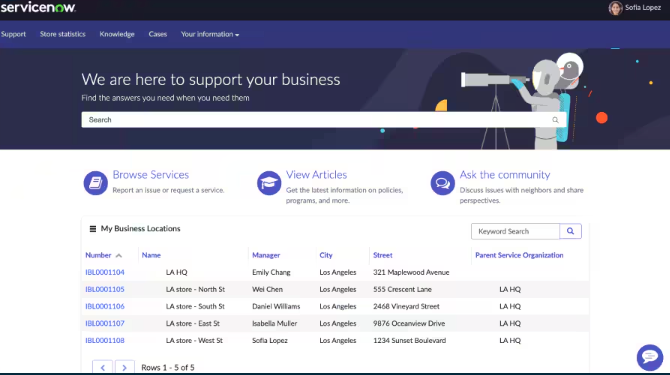Click the hero search magnifier icon
Screen dimensions: 670x375
pos(555,120)
